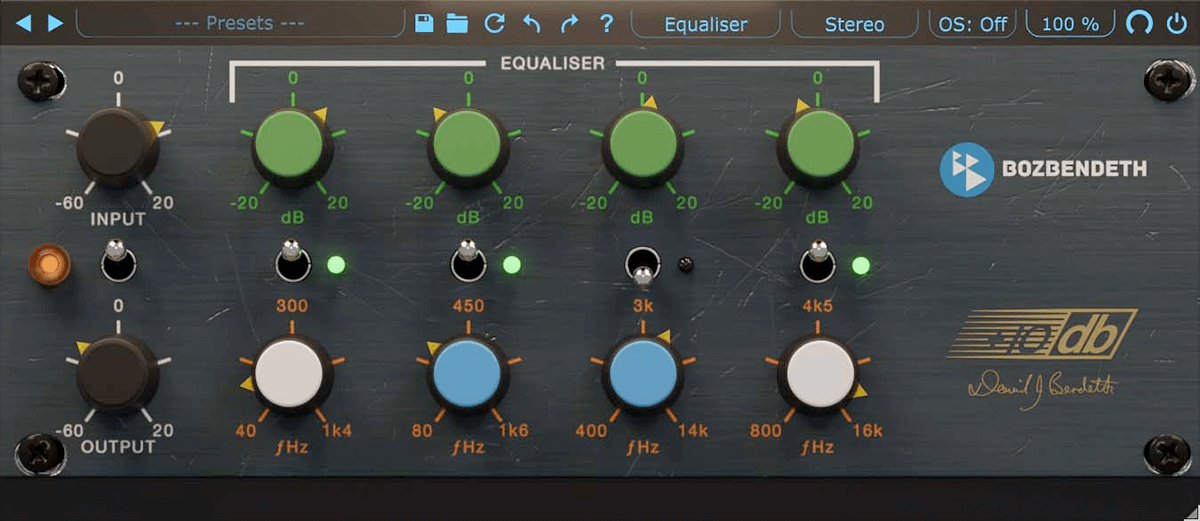Go to the previous preset arrow
Screen dimensions: 1200x521
click(24, 23)
